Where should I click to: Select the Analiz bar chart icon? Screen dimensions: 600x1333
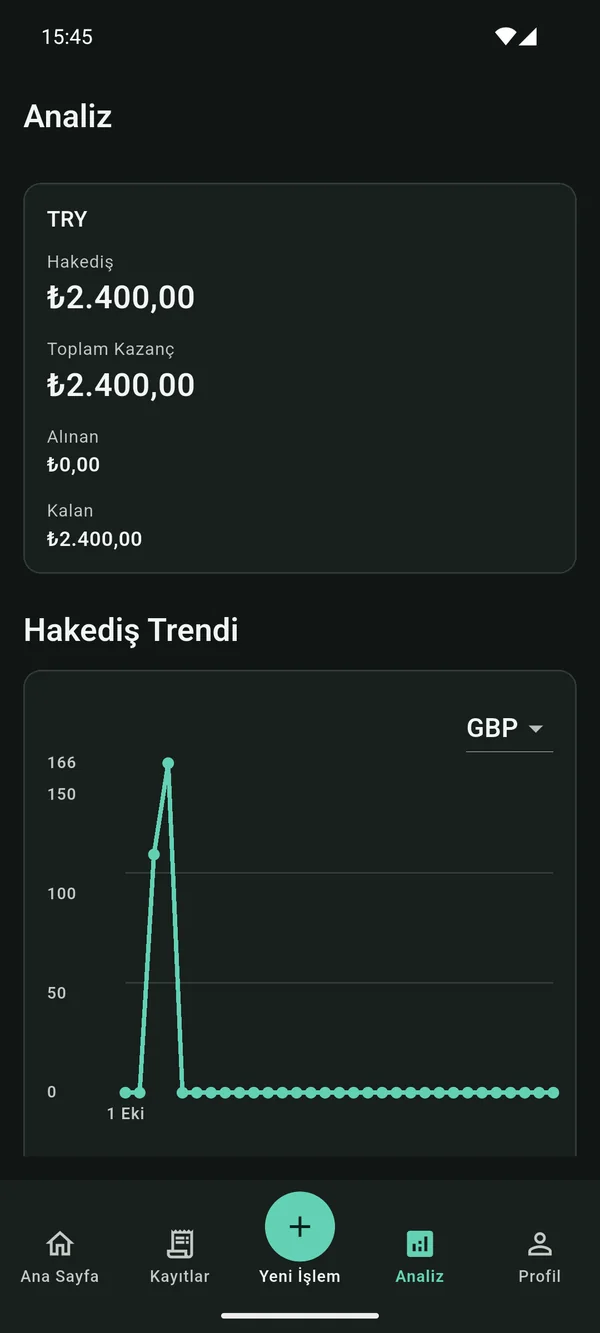click(x=420, y=1244)
